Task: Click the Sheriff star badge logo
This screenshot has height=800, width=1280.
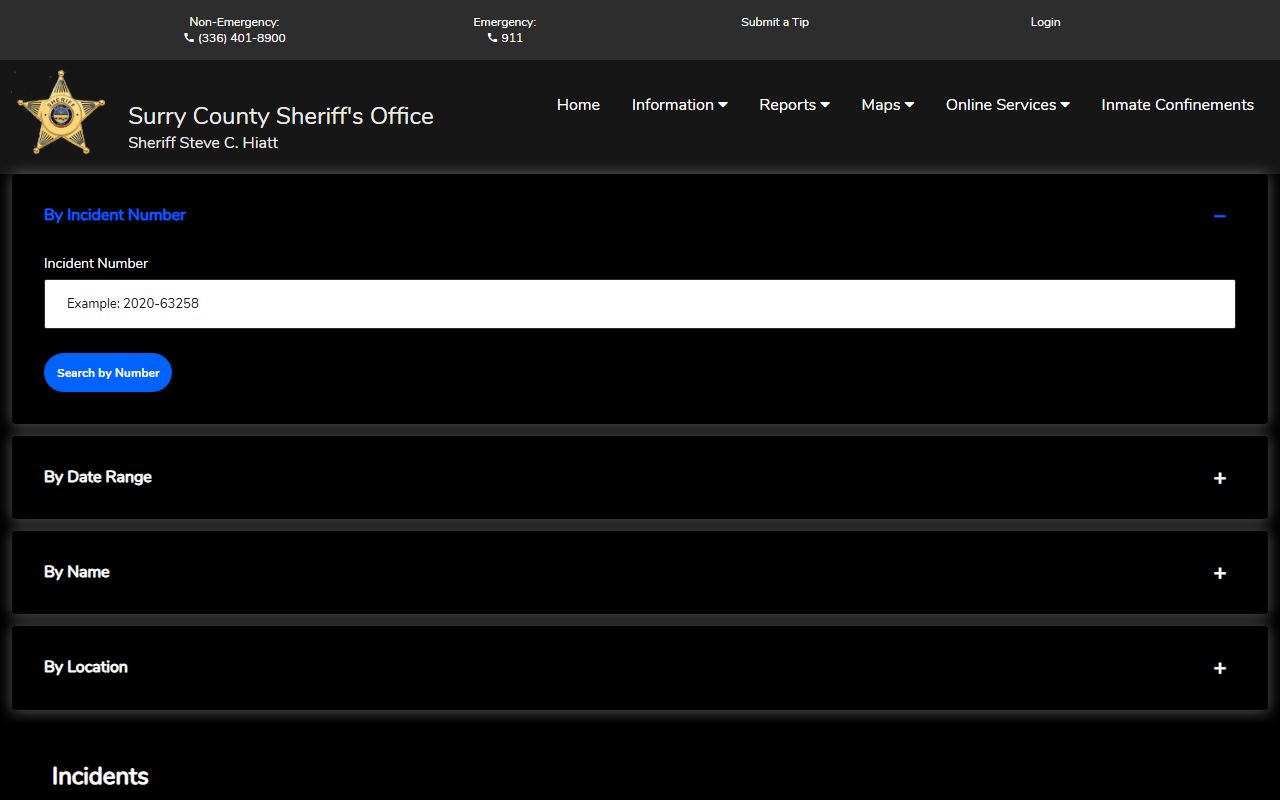Action: coord(61,112)
